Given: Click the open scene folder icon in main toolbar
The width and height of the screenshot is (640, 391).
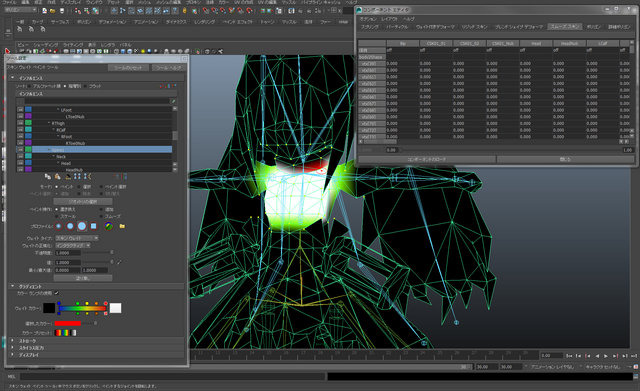Looking at the screenshot, I should [x=53, y=11].
